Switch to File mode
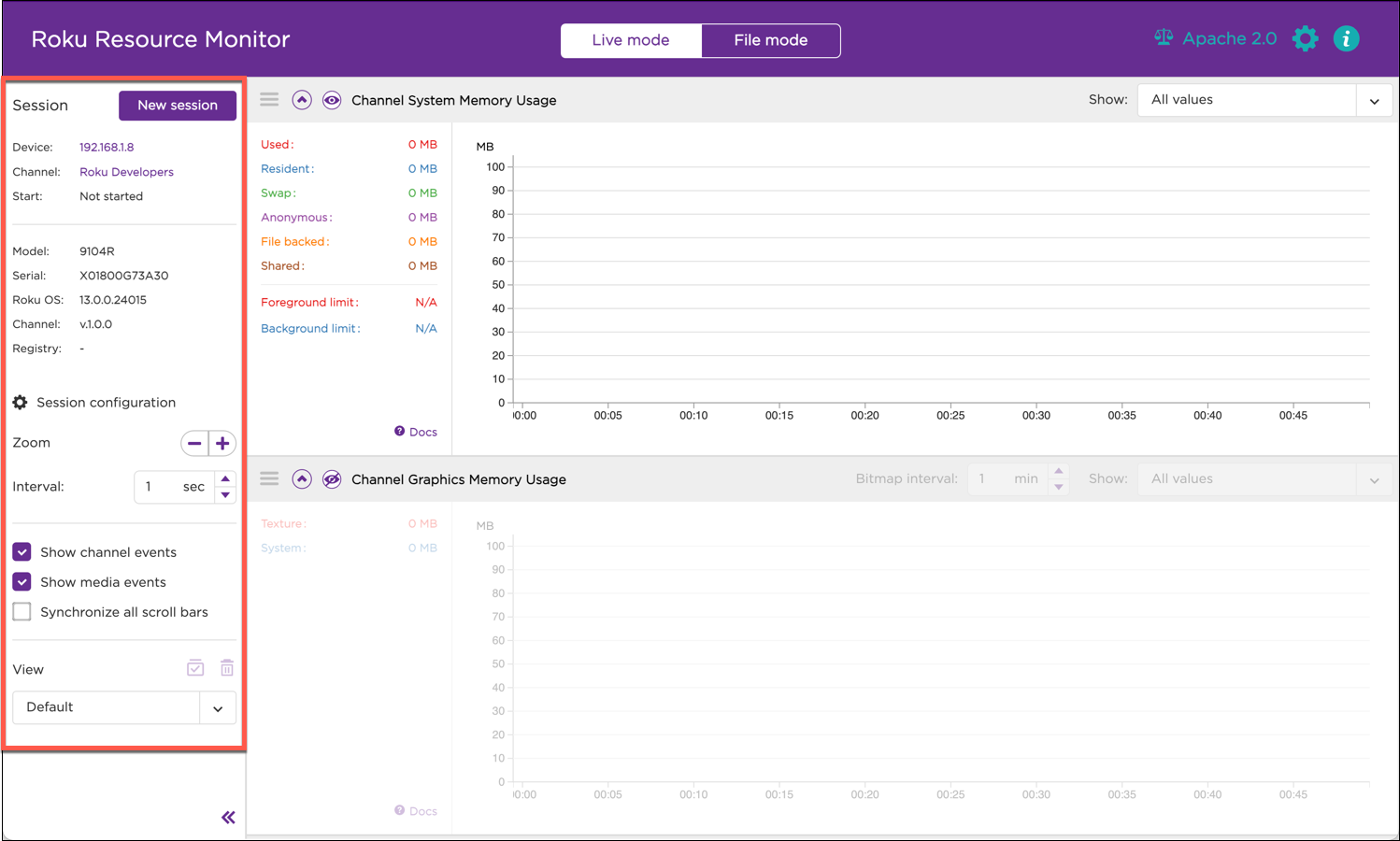1400x841 pixels. coord(769,40)
